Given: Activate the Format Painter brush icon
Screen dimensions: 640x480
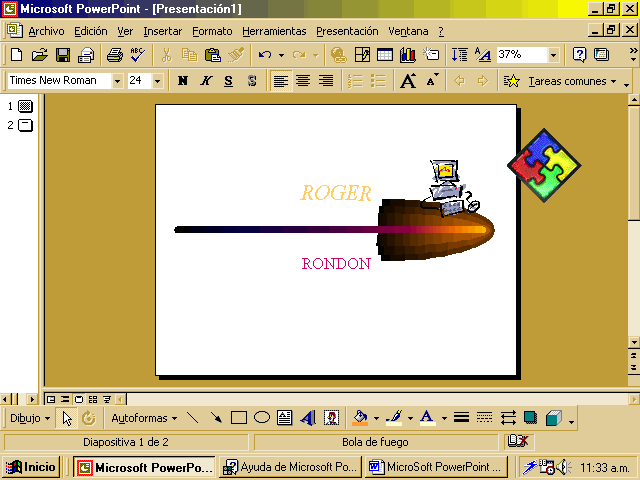Looking at the screenshot, I should pos(236,55).
